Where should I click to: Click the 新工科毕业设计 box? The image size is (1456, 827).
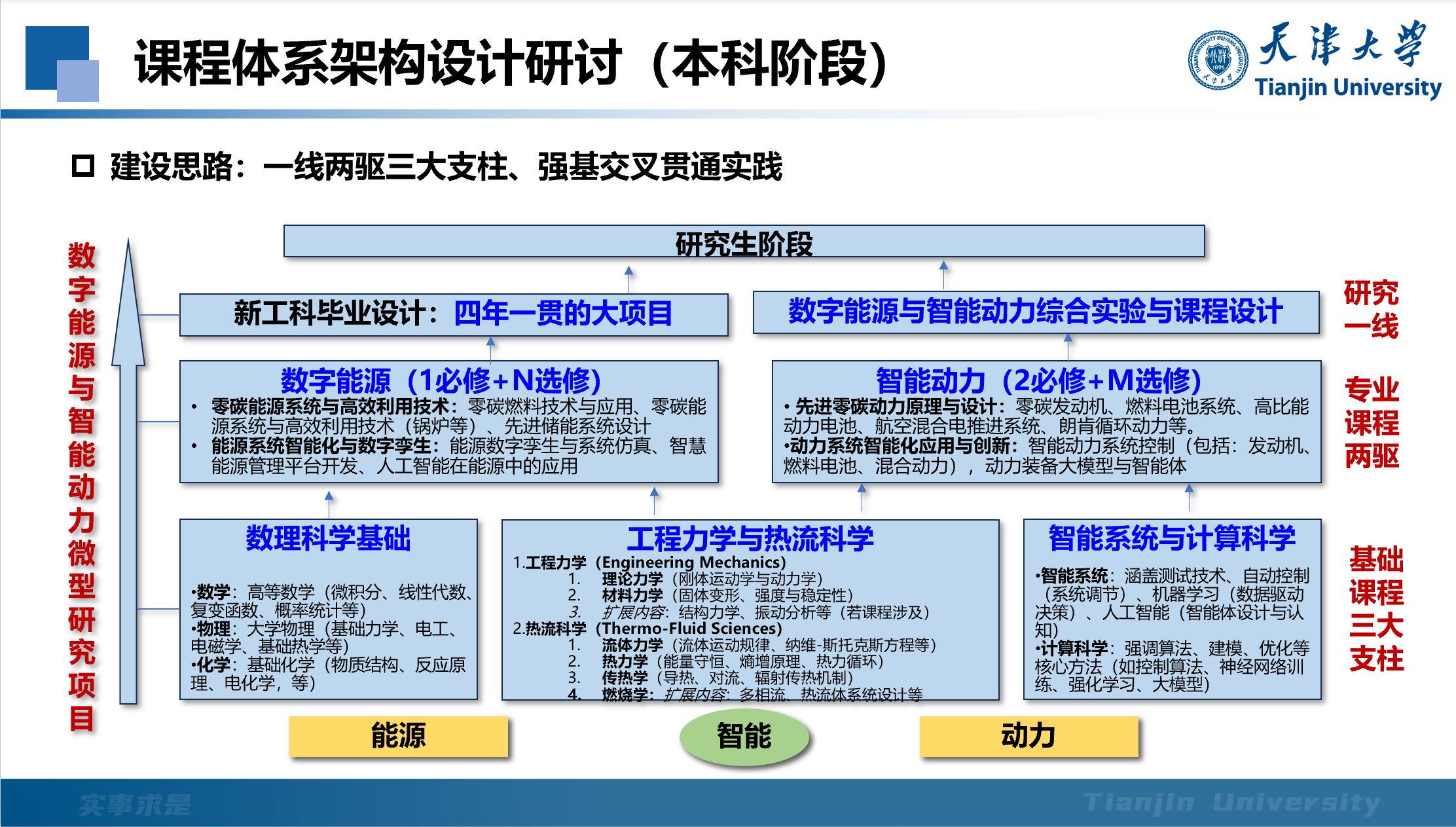[x=453, y=314]
